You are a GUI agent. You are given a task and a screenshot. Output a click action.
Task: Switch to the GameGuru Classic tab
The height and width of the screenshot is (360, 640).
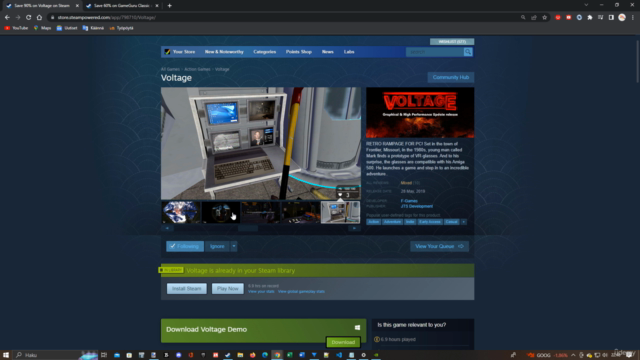tap(121, 6)
